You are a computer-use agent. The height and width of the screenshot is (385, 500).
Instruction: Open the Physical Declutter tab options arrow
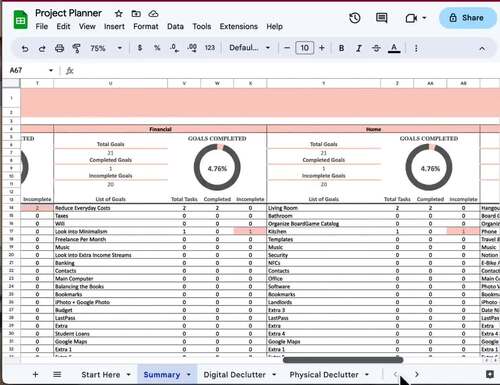367,375
